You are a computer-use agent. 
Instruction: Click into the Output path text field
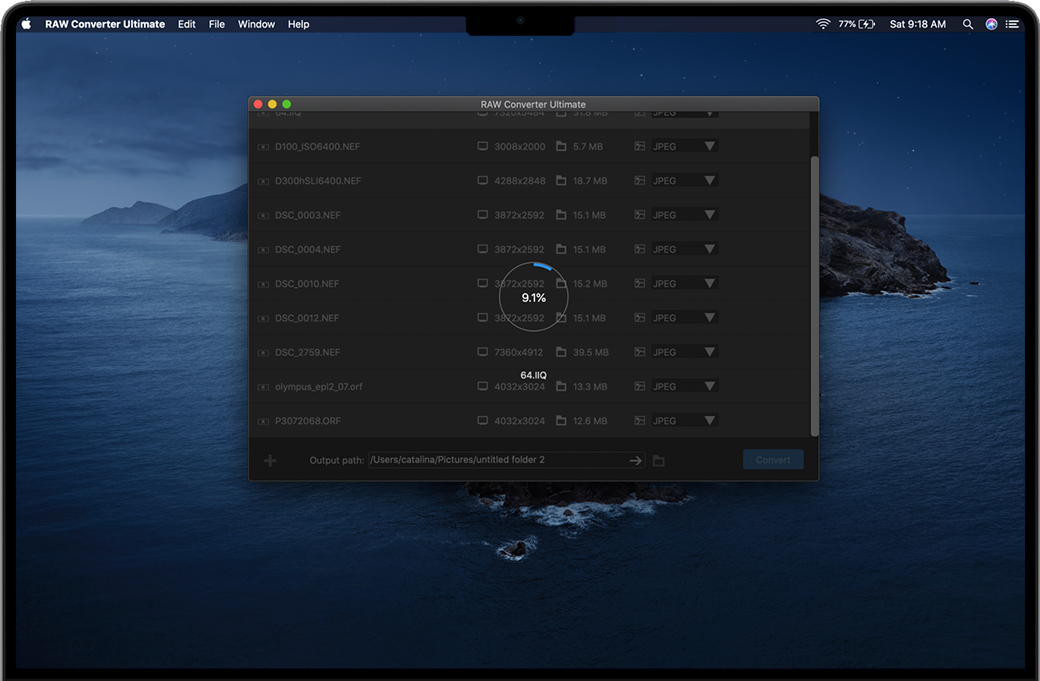[495, 460]
